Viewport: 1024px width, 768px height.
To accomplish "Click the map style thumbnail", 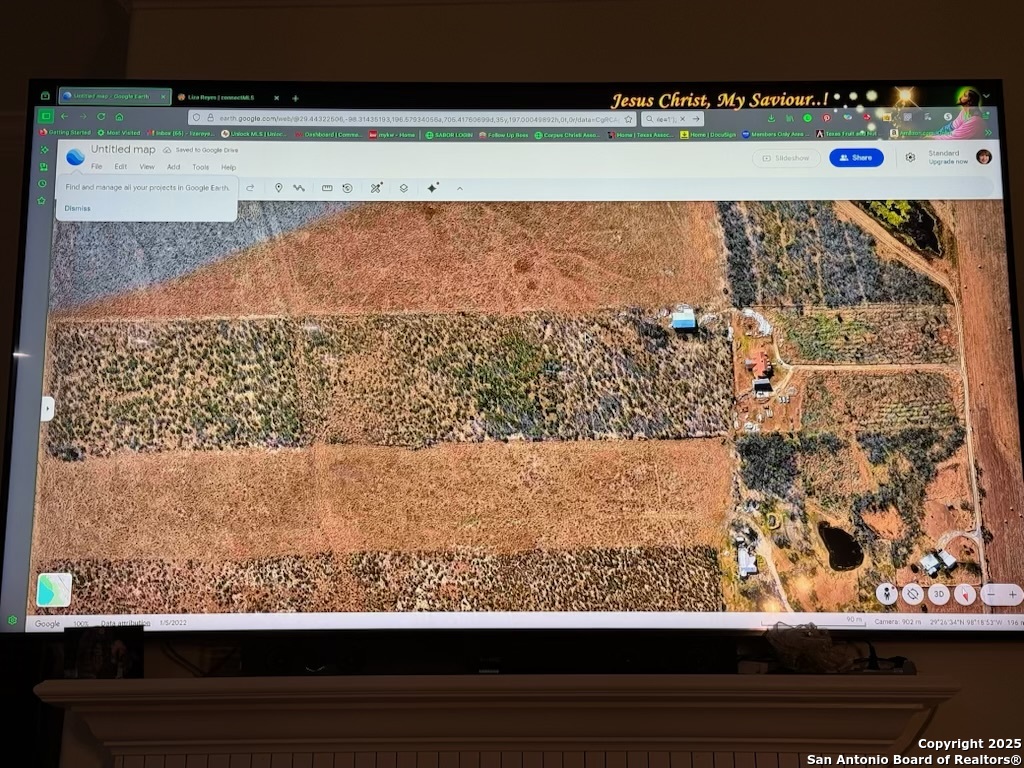I will 54,590.
